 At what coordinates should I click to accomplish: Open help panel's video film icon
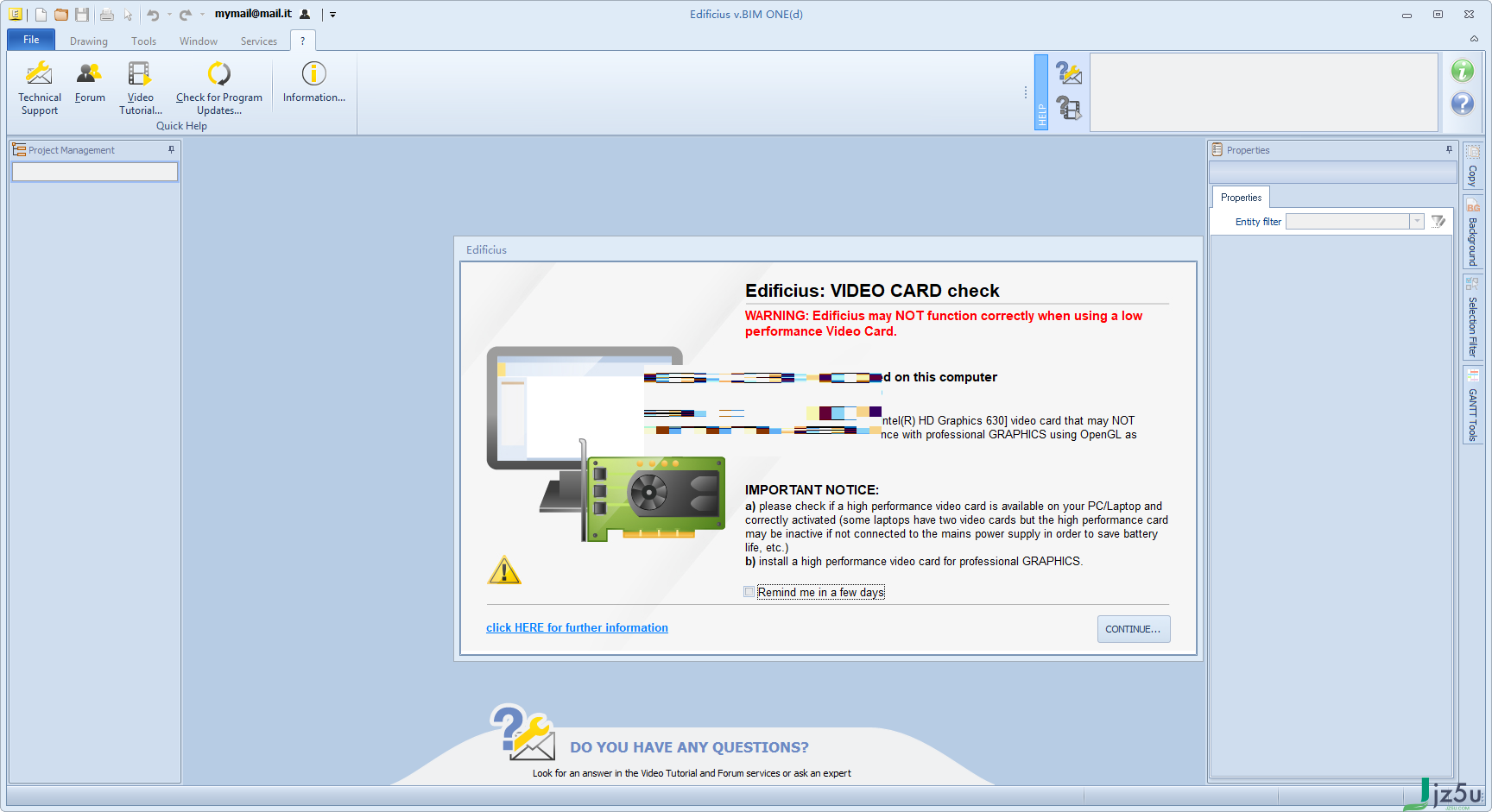[x=1069, y=108]
